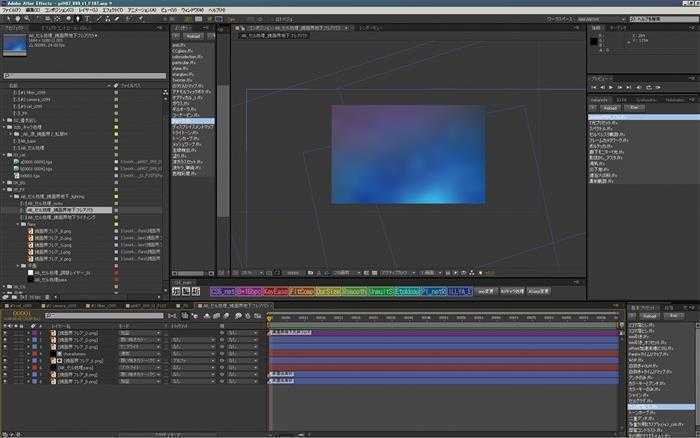Select the Pen tool in toolbar
The width and height of the screenshot is (700, 438).
[78, 19]
